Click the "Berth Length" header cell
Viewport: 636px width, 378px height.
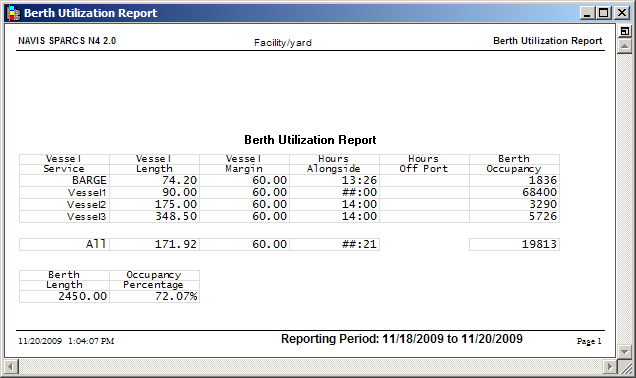pyautogui.click(x=64, y=280)
